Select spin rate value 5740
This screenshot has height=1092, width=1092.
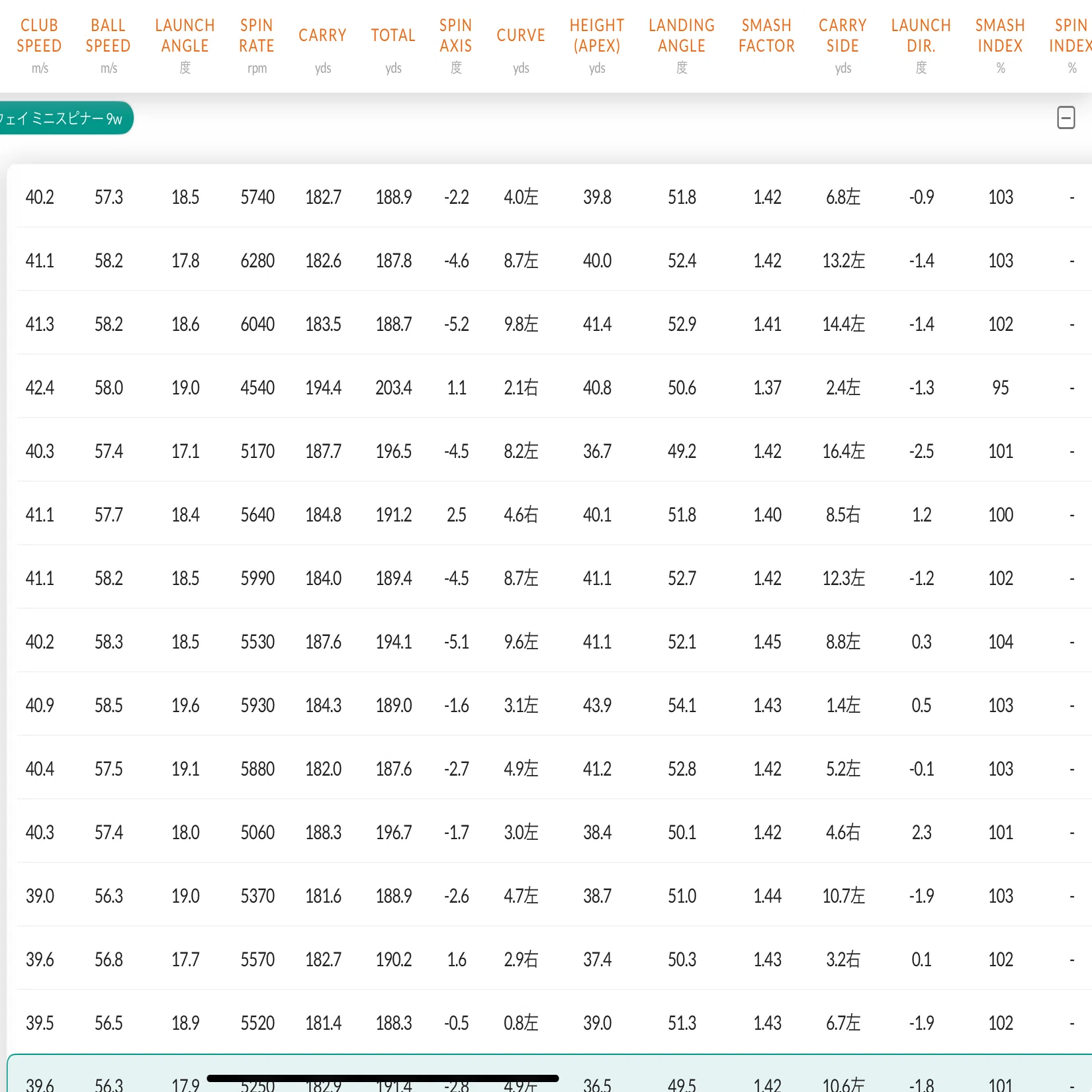257,197
